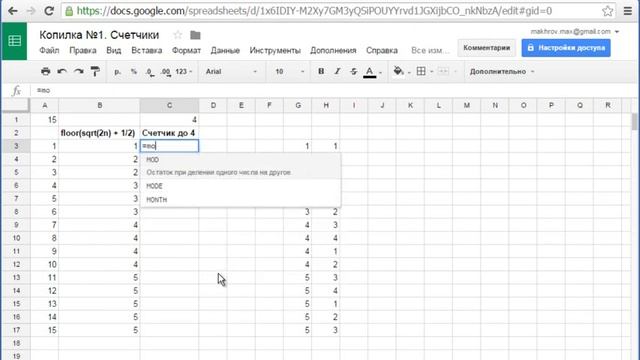Screen dimensions: 640x360
Task: Open the text color picker
Action: 369,72
